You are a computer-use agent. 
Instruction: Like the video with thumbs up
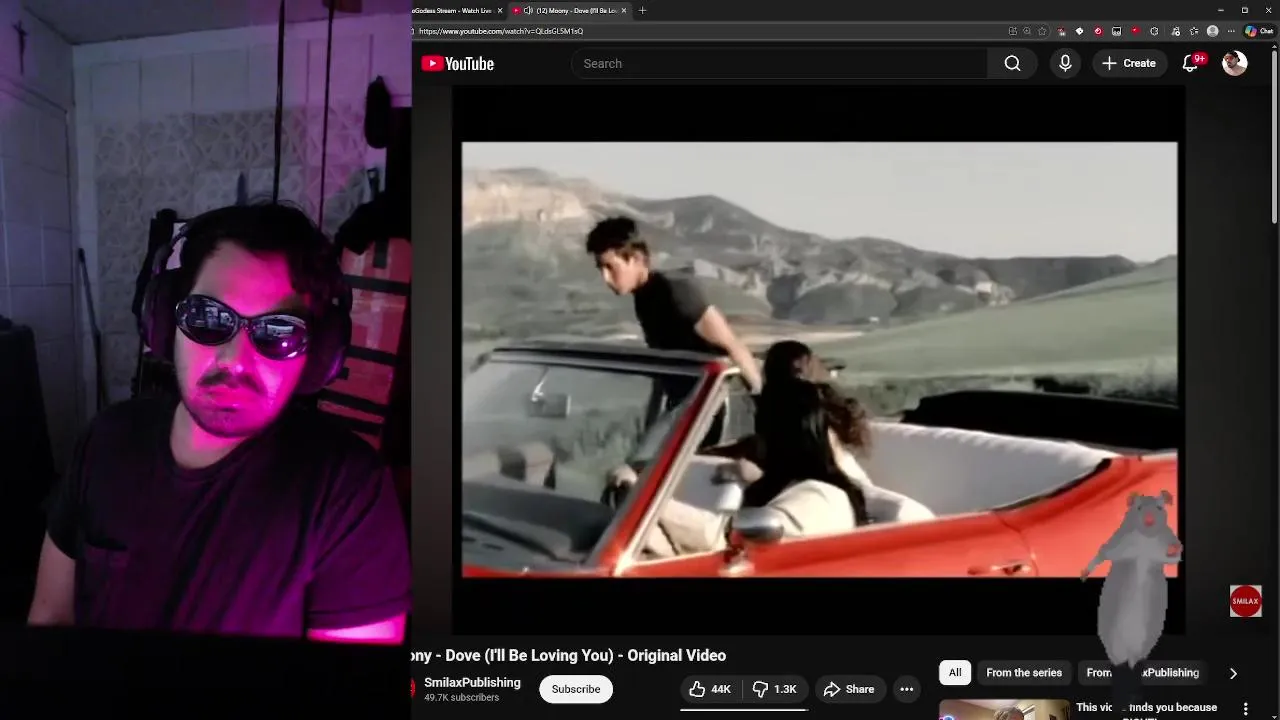click(710, 689)
